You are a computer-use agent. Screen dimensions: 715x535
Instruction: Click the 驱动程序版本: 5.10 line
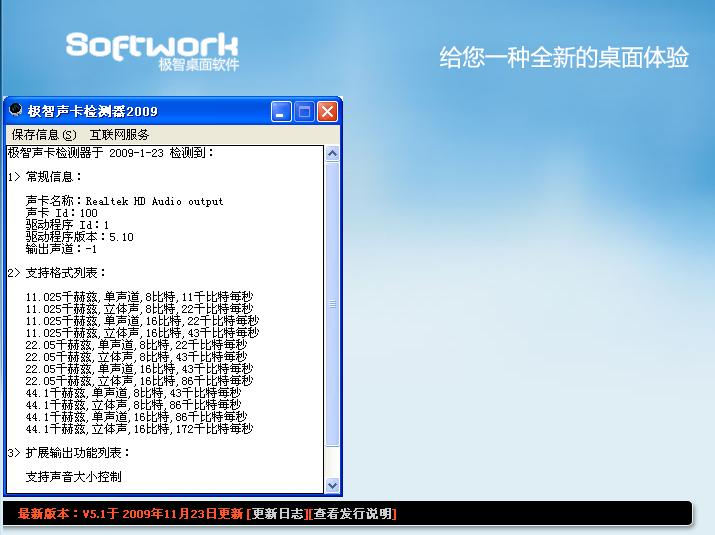[80, 237]
